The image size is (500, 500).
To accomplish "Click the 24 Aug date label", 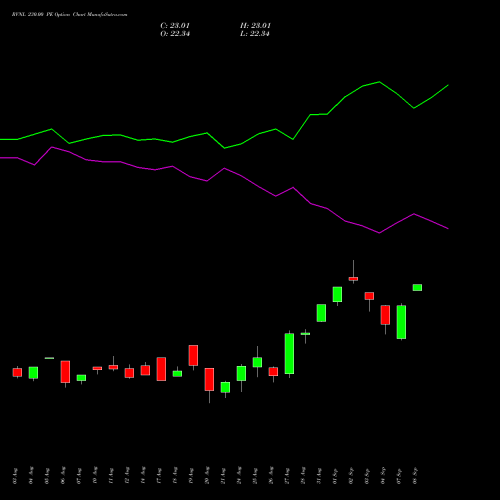I will coord(239,476).
